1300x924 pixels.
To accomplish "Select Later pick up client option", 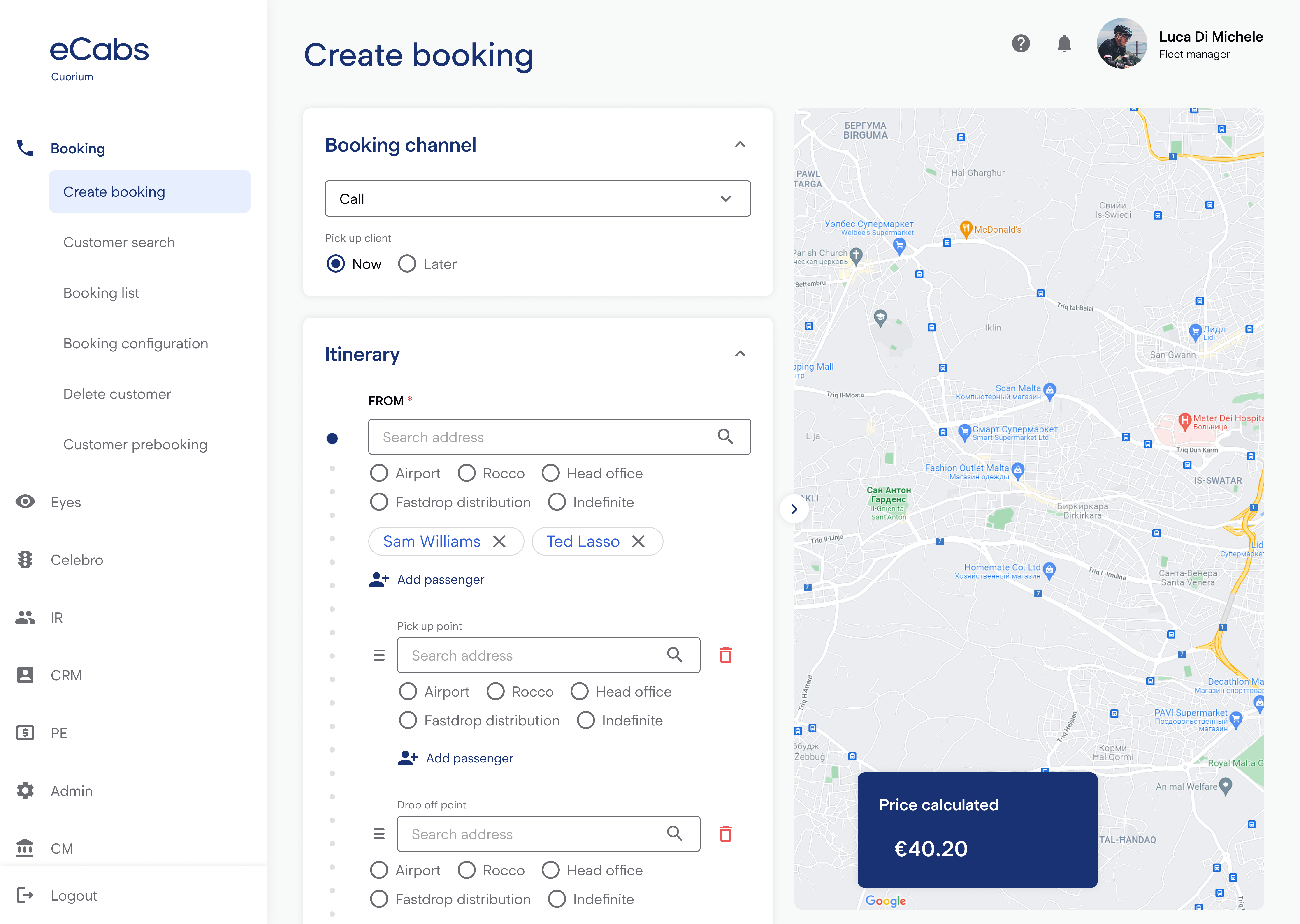I will tap(407, 264).
